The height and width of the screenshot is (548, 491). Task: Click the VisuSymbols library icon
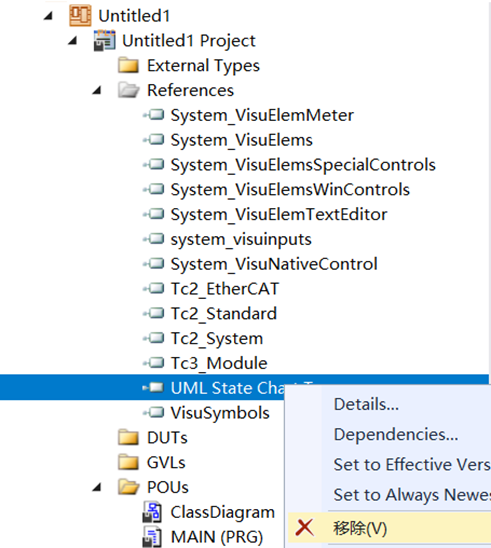click(x=153, y=413)
